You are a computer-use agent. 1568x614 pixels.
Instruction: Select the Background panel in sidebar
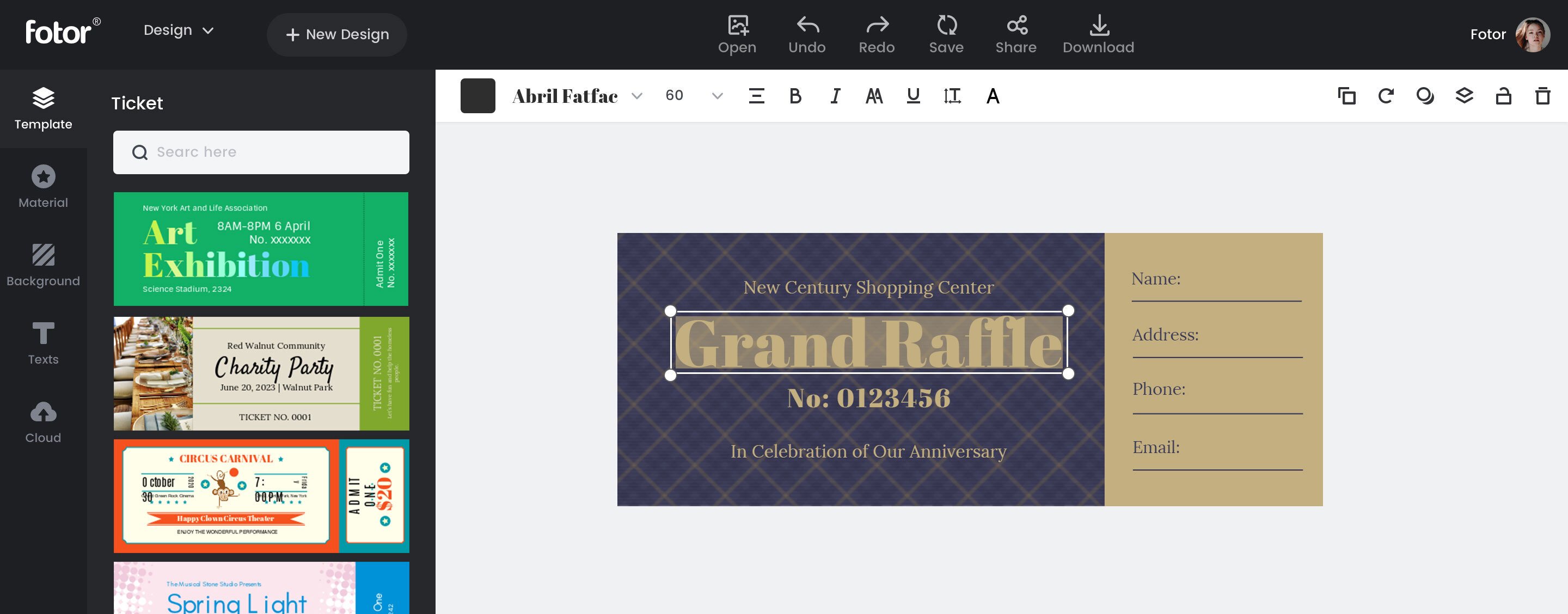click(43, 264)
